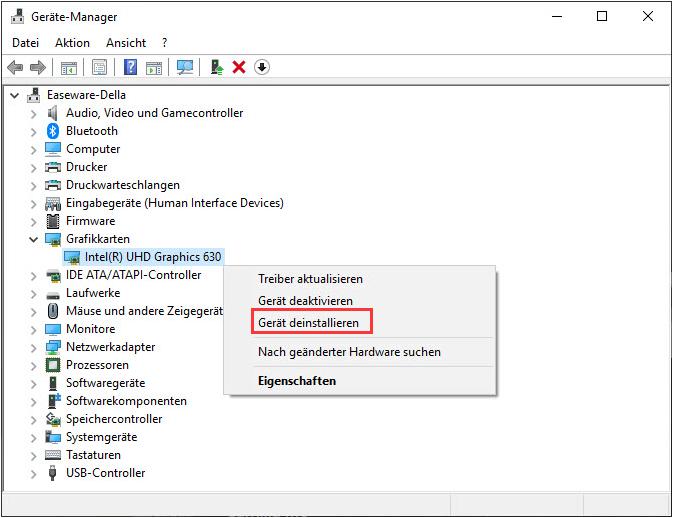This screenshot has width=673, height=518.
Task: Click the Firmware chip icon
Action: point(53,221)
